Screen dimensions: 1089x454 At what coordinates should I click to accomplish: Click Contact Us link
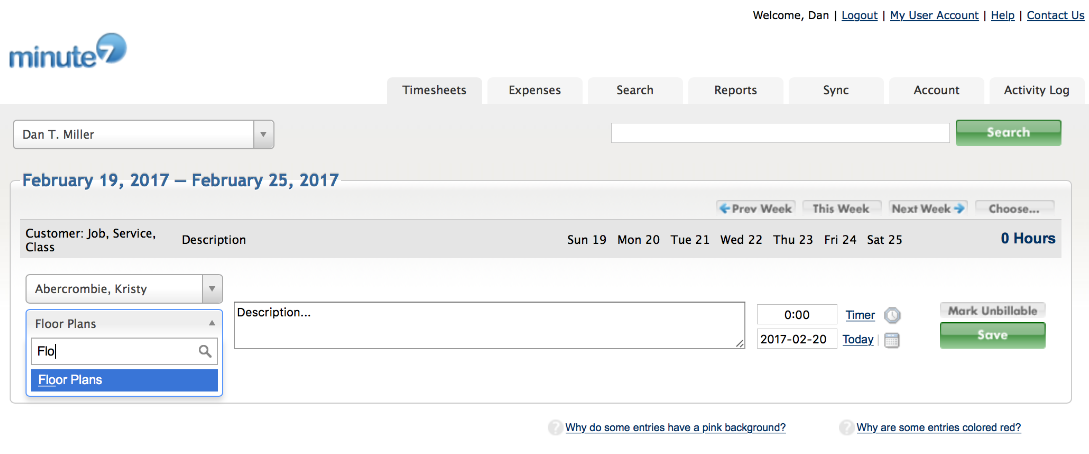[1055, 15]
